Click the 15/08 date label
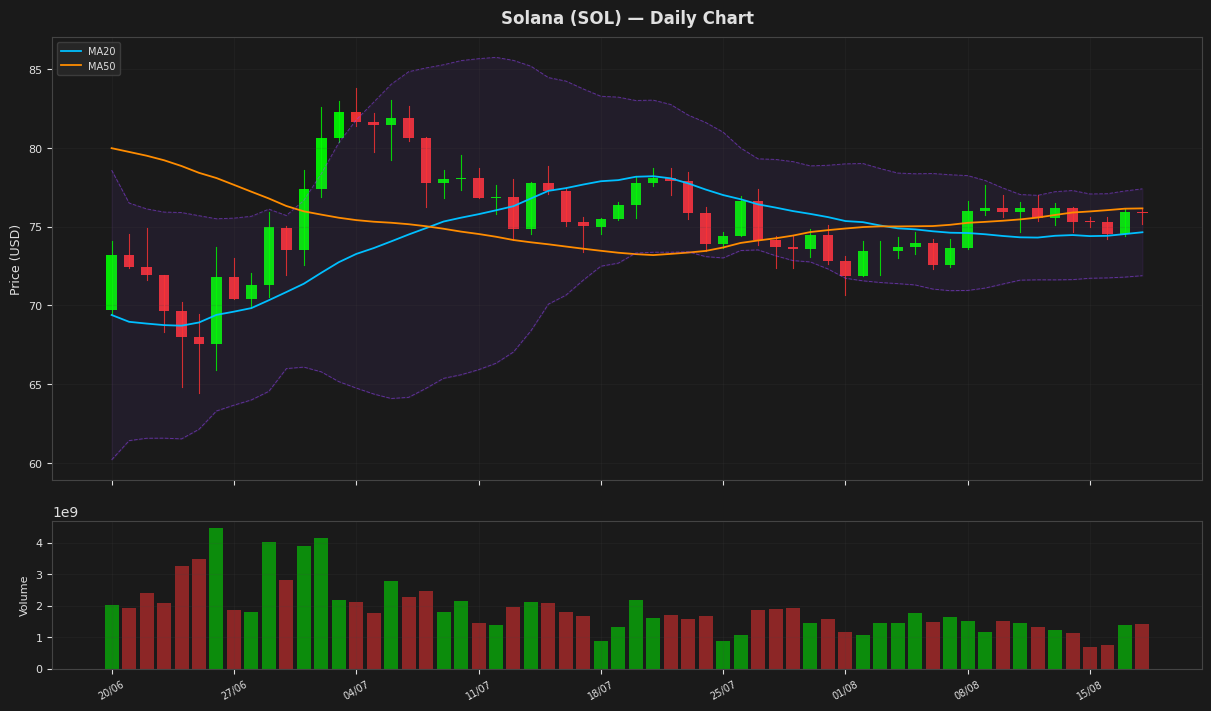This screenshot has height=711, width=1211. pos(1089,691)
